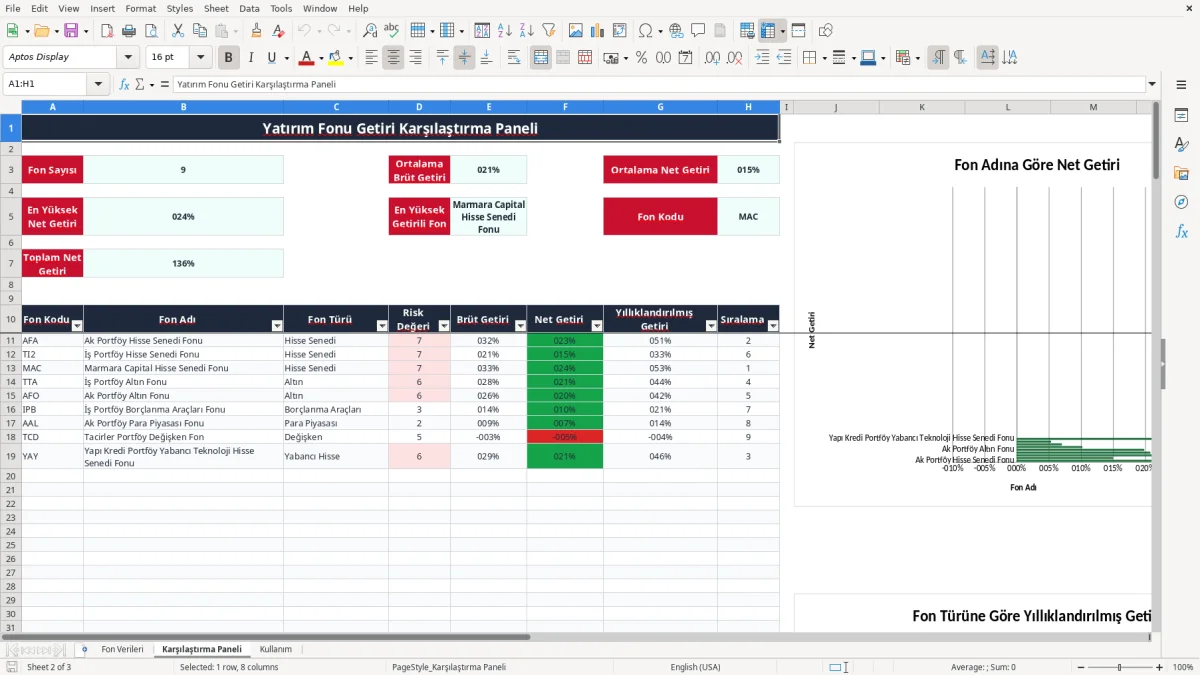This screenshot has height=675, width=1200.
Task: Click the Insert Chart icon
Action: (x=598, y=31)
